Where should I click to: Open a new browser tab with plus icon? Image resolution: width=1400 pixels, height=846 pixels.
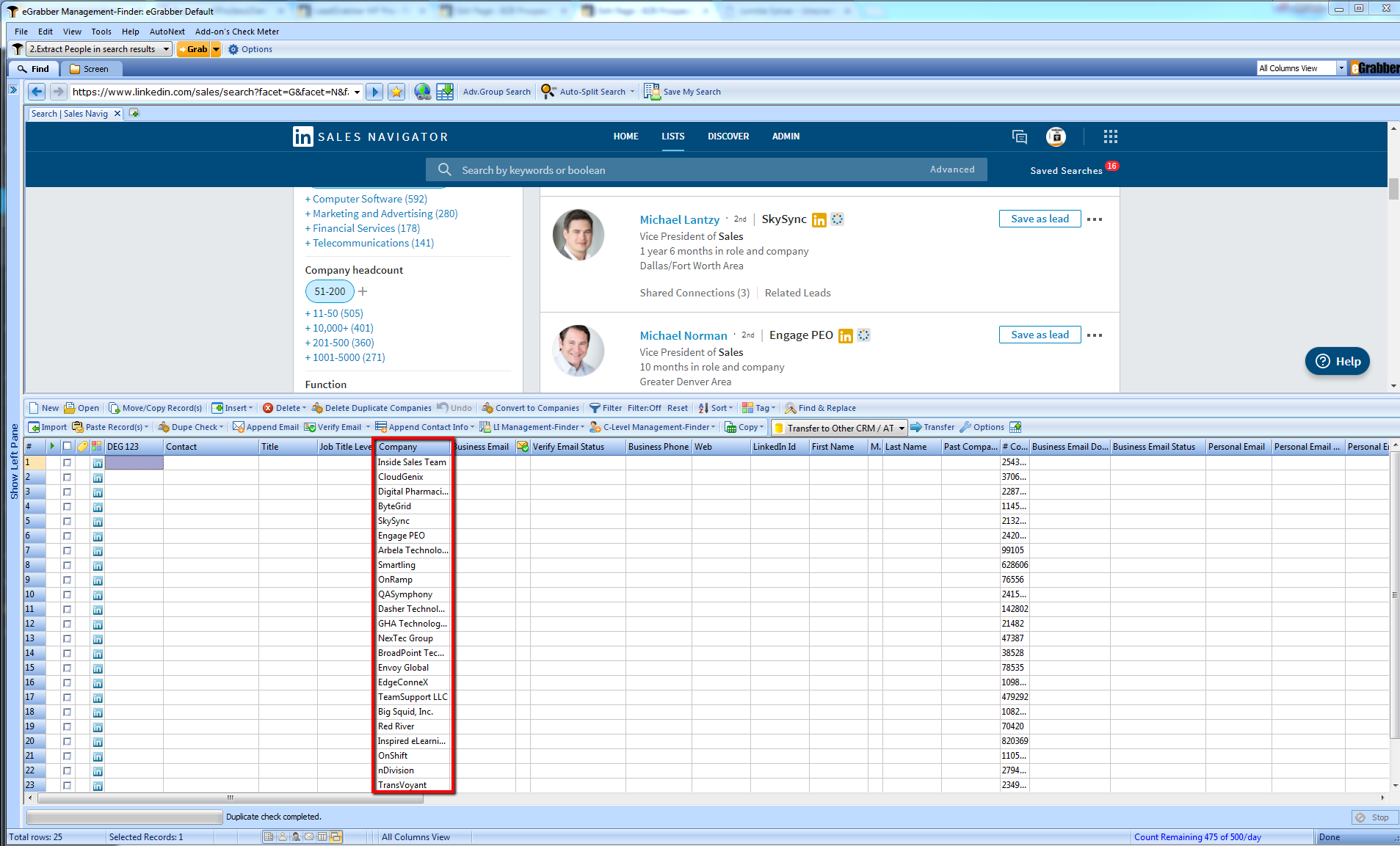pos(134,113)
